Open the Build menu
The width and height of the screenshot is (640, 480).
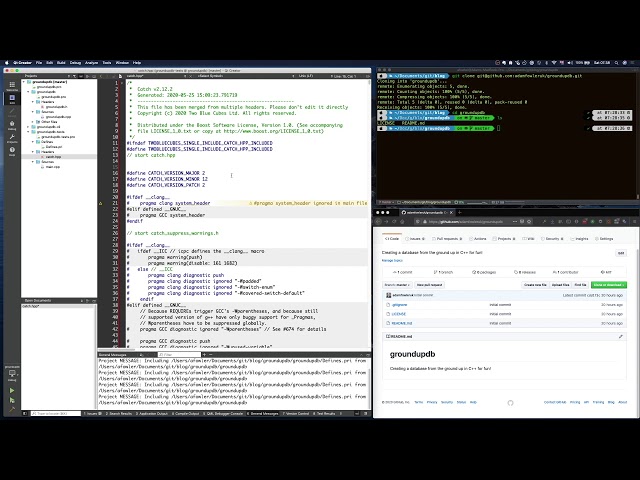[x=61, y=63]
